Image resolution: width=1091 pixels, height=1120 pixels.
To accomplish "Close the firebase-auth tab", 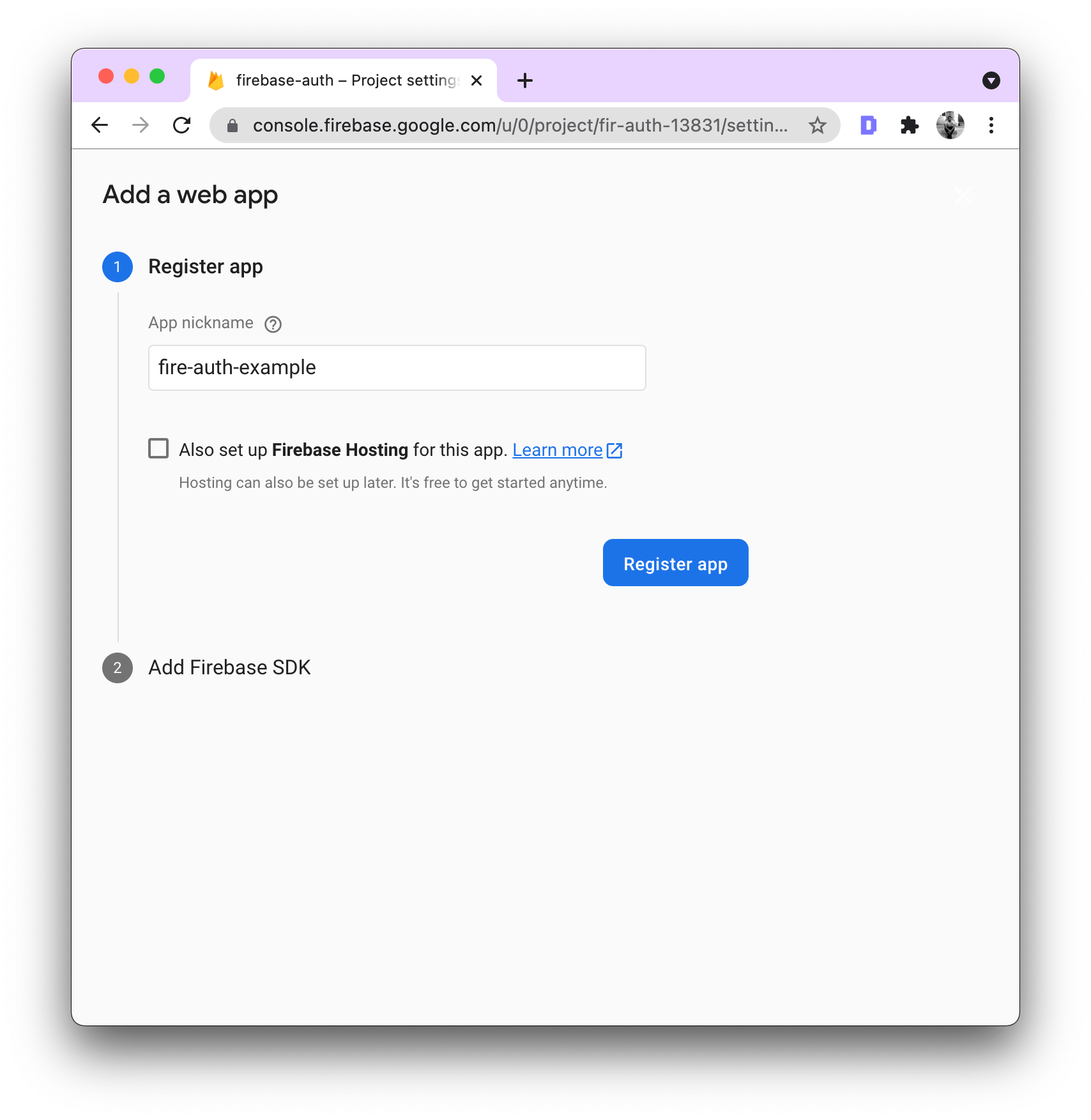I will click(477, 80).
